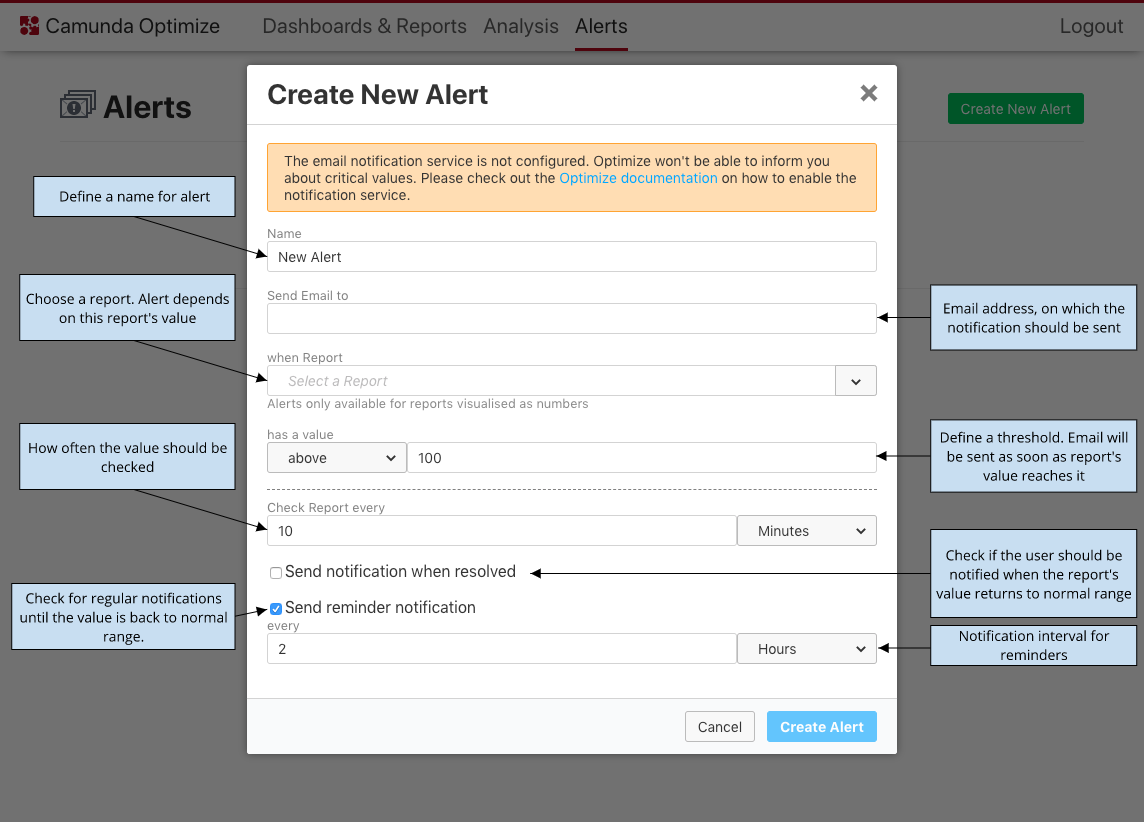This screenshot has height=822, width=1144.
Task: Click the Select a Report field
Action: 552,381
